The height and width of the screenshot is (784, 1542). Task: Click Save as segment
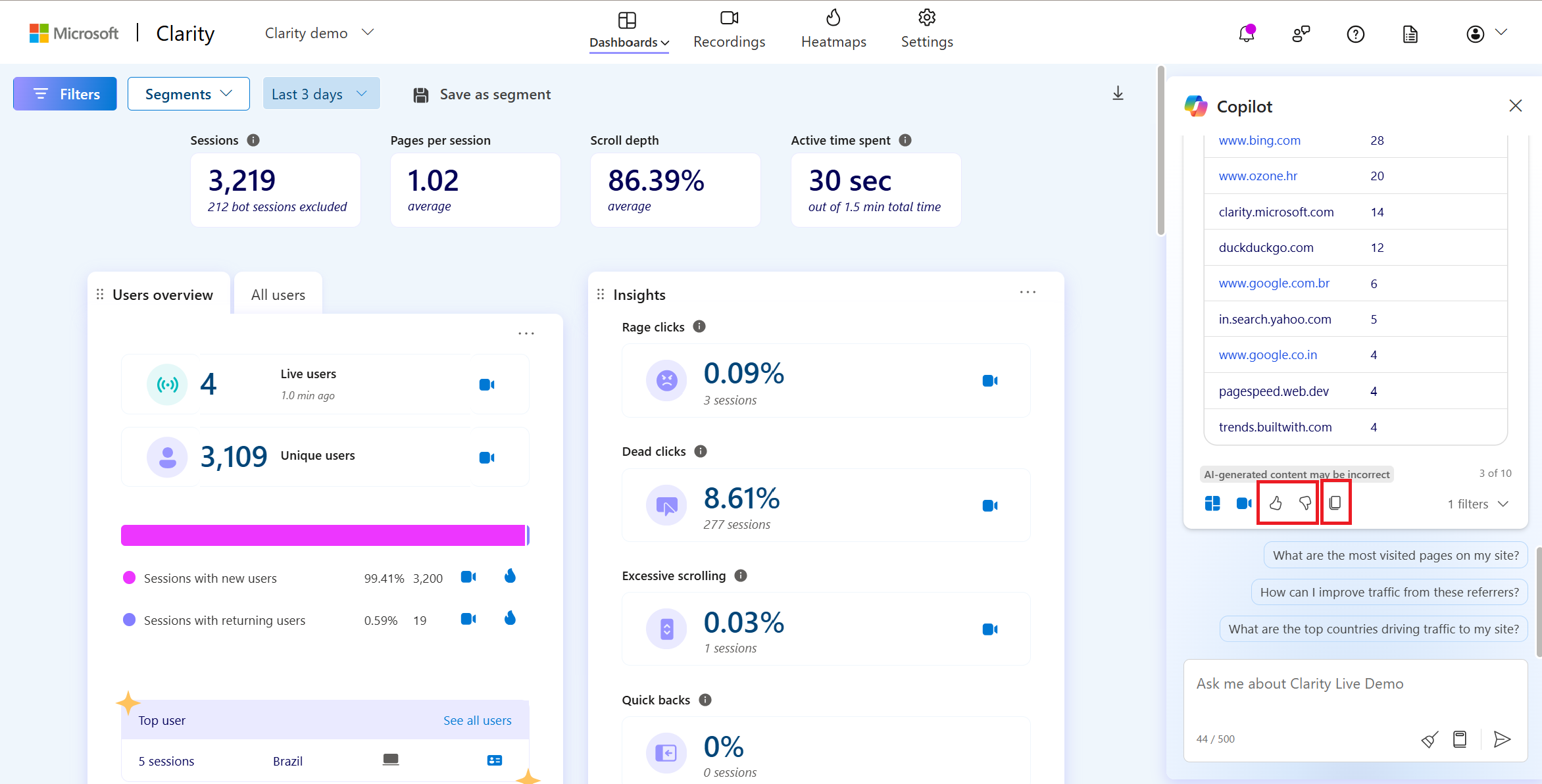pos(482,95)
